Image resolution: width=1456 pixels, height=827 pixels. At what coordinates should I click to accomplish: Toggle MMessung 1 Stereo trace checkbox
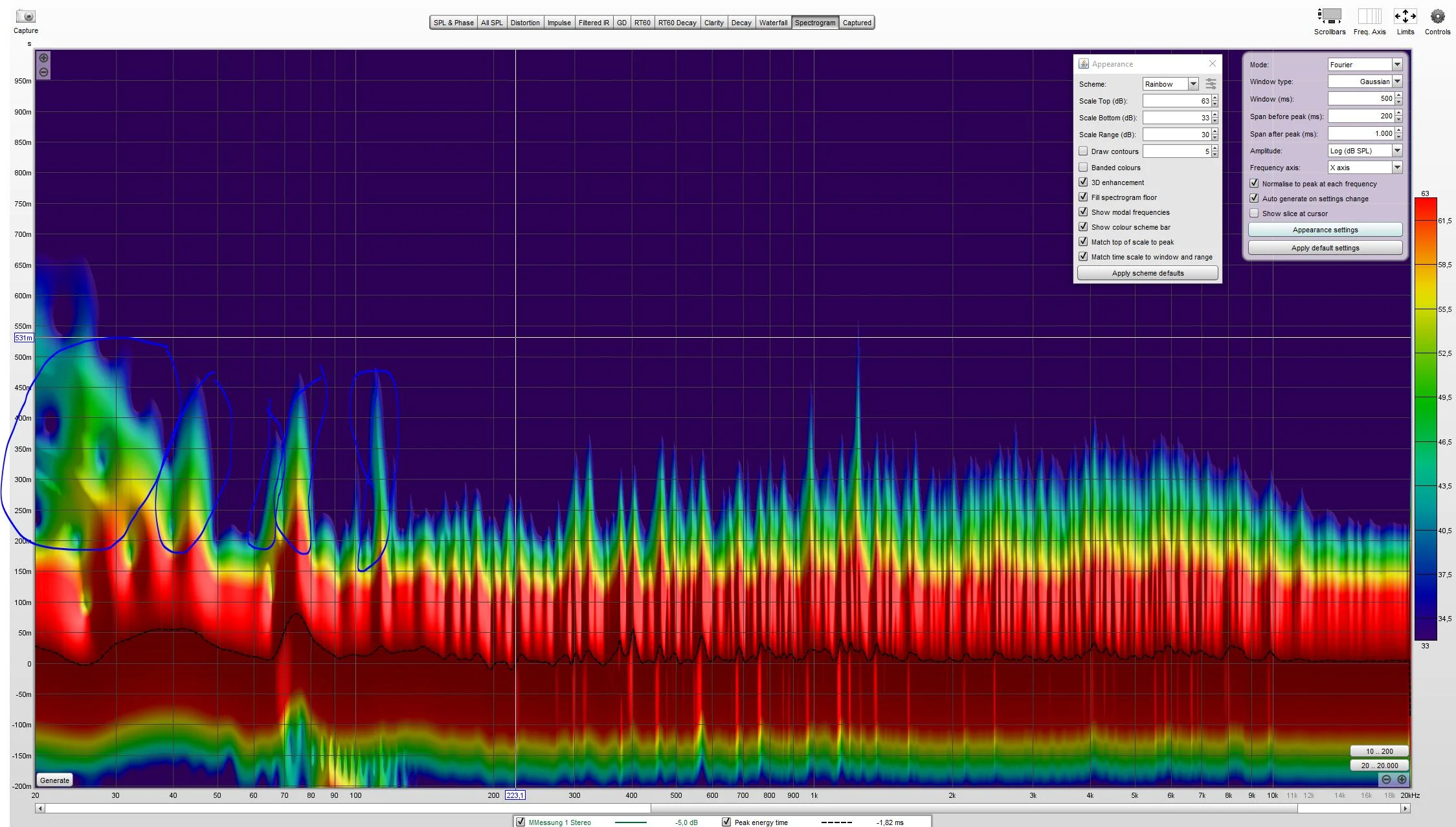[x=521, y=822]
